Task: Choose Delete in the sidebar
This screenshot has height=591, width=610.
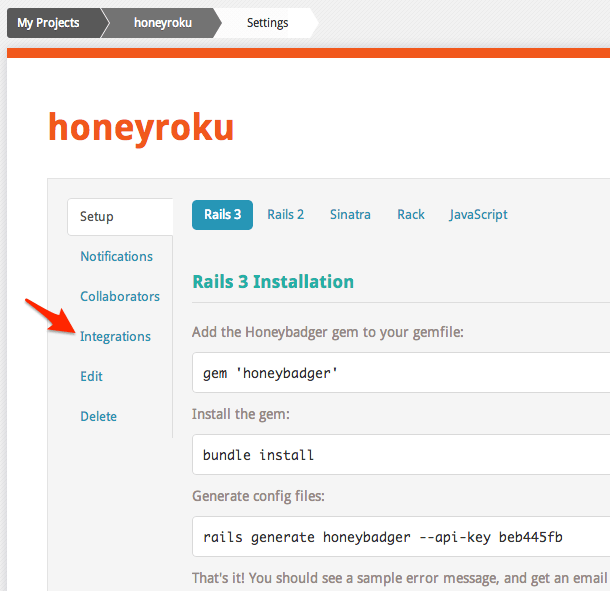Action: click(98, 417)
